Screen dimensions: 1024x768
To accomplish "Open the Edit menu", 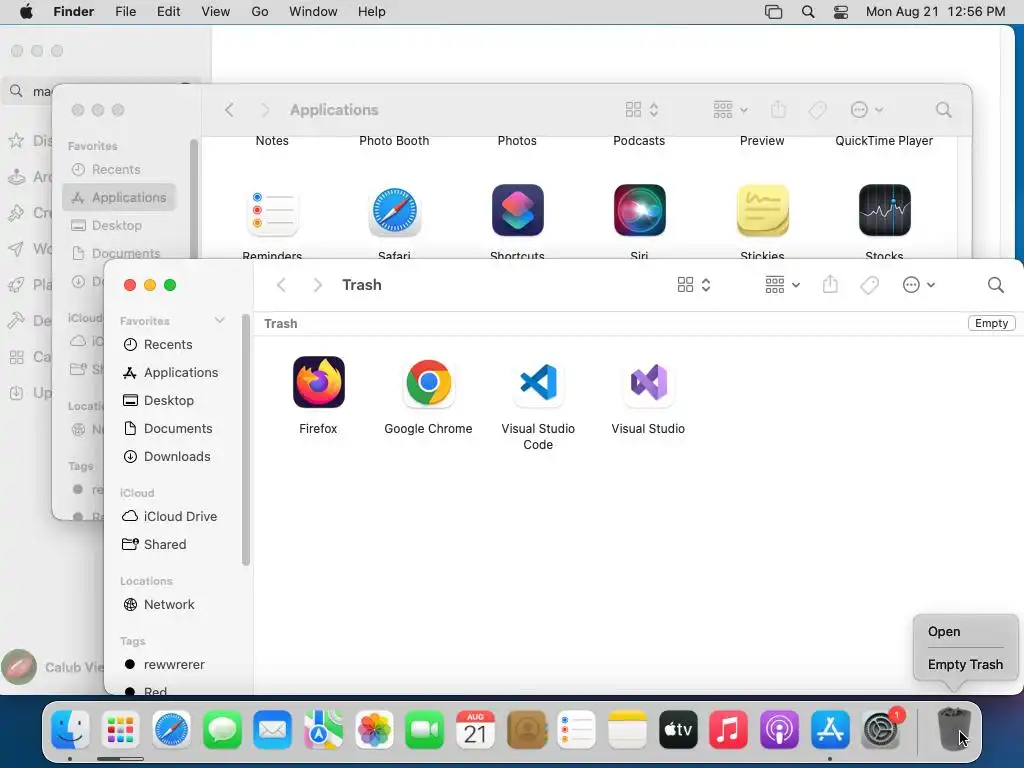I will 168,12.
